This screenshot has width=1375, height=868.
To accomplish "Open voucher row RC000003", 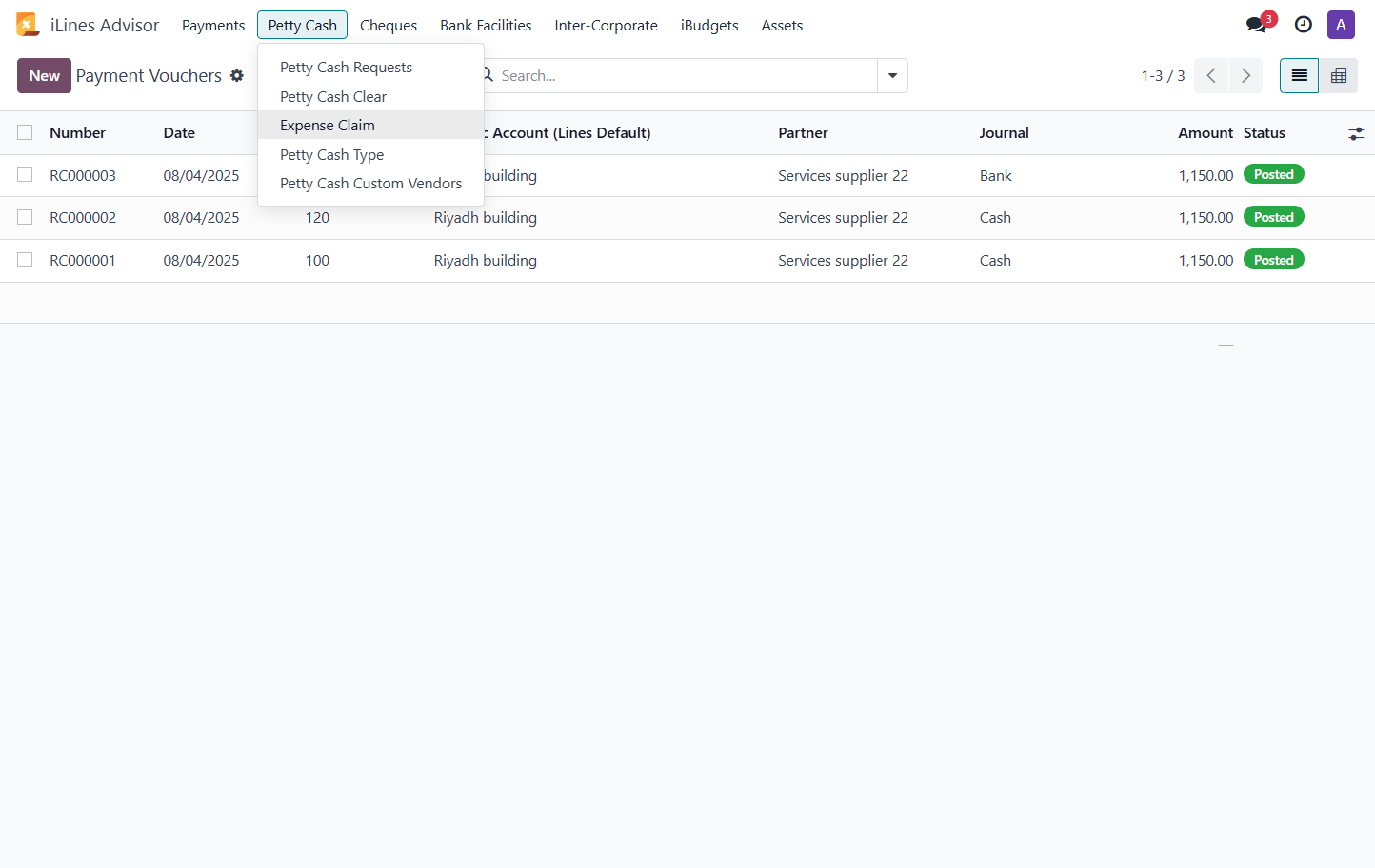I will click(x=687, y=175).
